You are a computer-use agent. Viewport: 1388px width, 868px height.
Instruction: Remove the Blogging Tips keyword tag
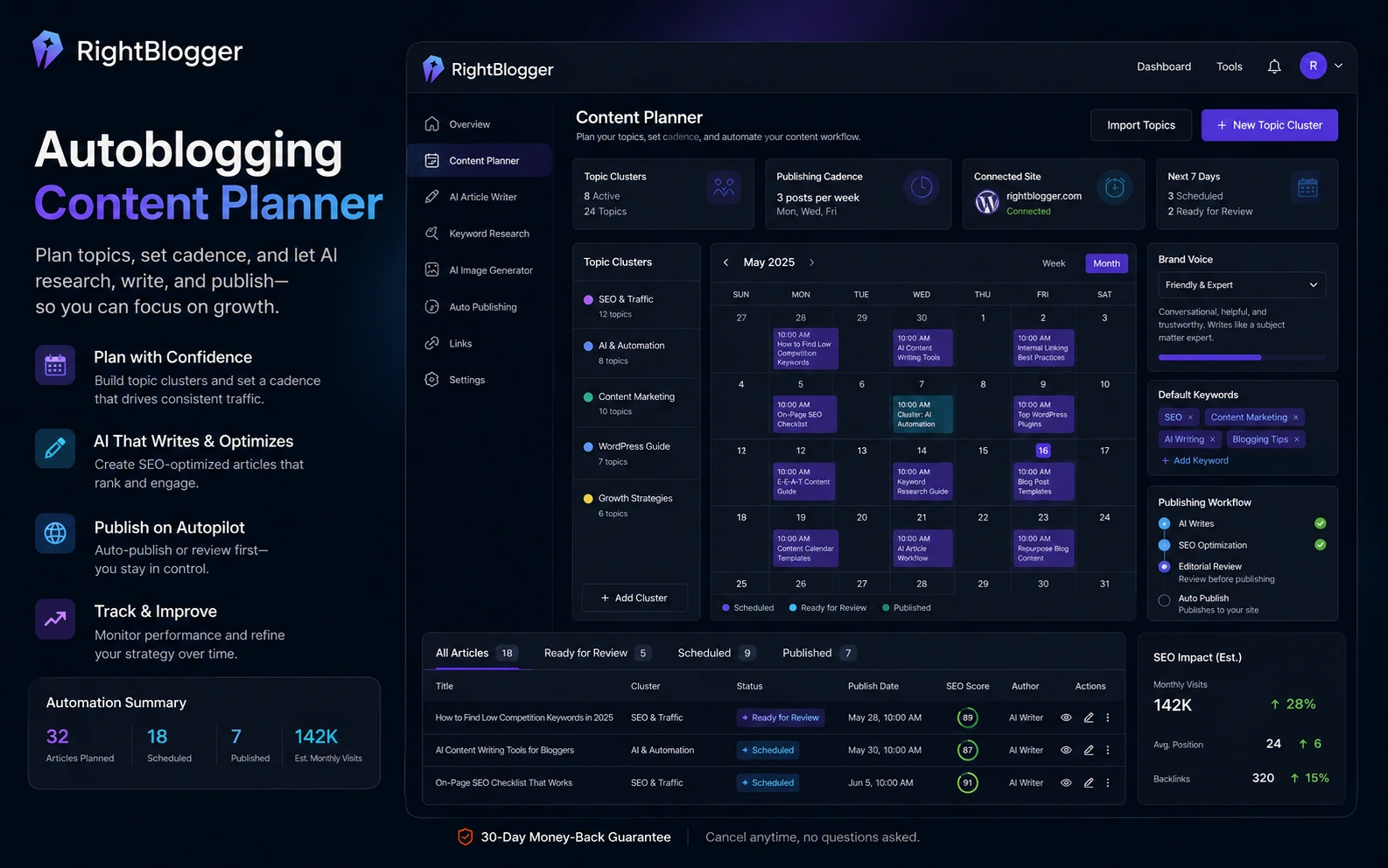point(1296,439)
